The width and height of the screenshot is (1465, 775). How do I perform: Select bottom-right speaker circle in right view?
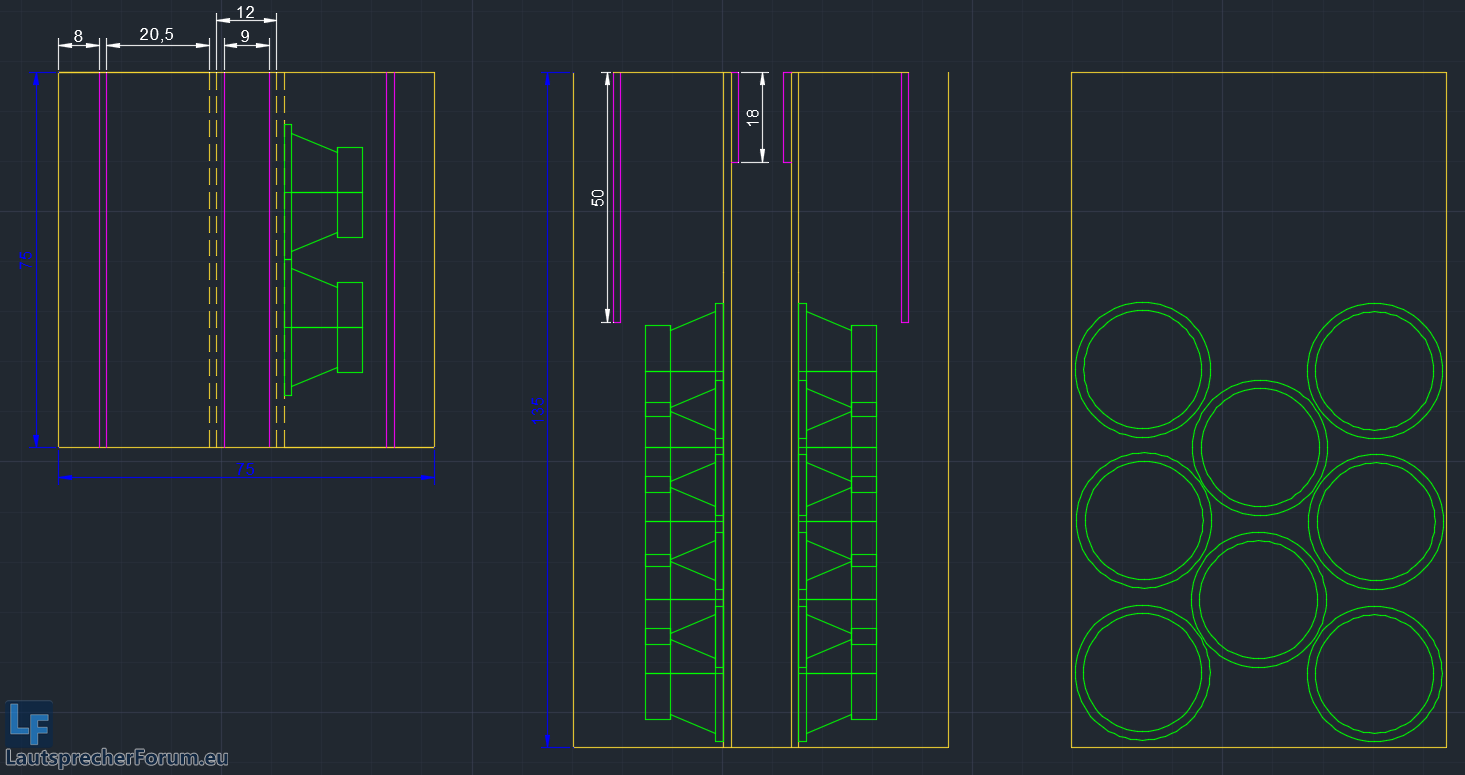pyautogui.click(x=1375, y=673)
